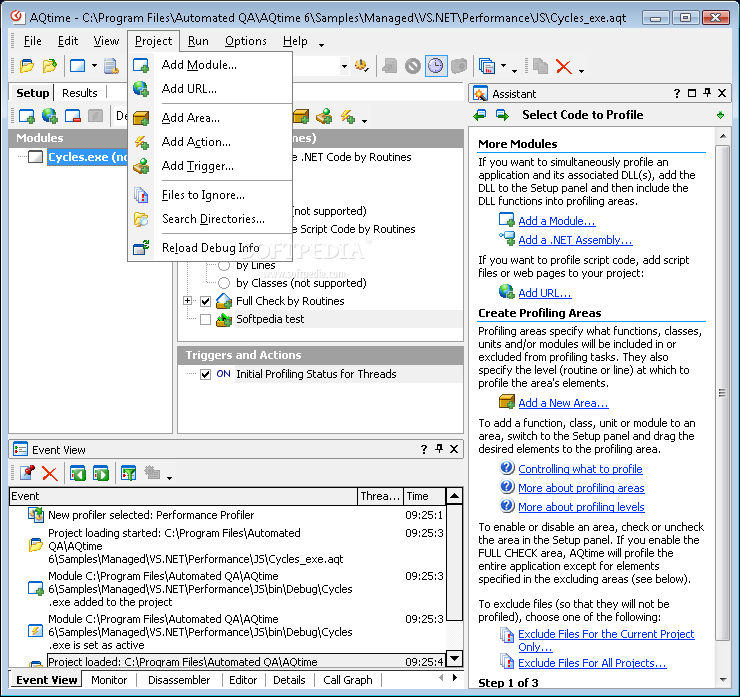The image size is (740, 697).
Task: Click Add a Module... link in Assistant
Action: [x=557, y=221]
